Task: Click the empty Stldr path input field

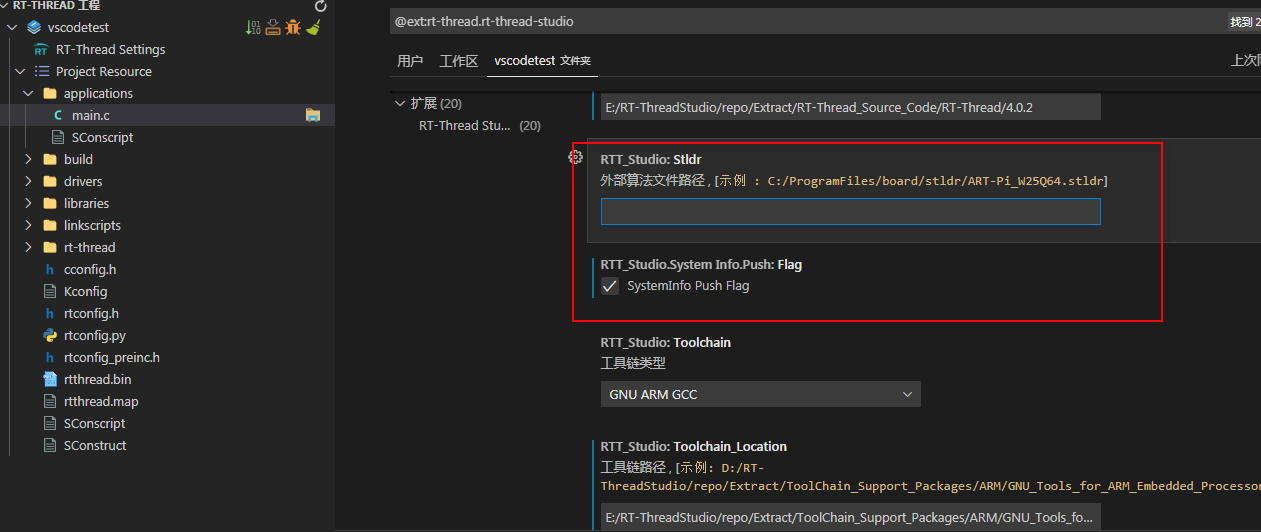Action: click(x=851, y=212)
